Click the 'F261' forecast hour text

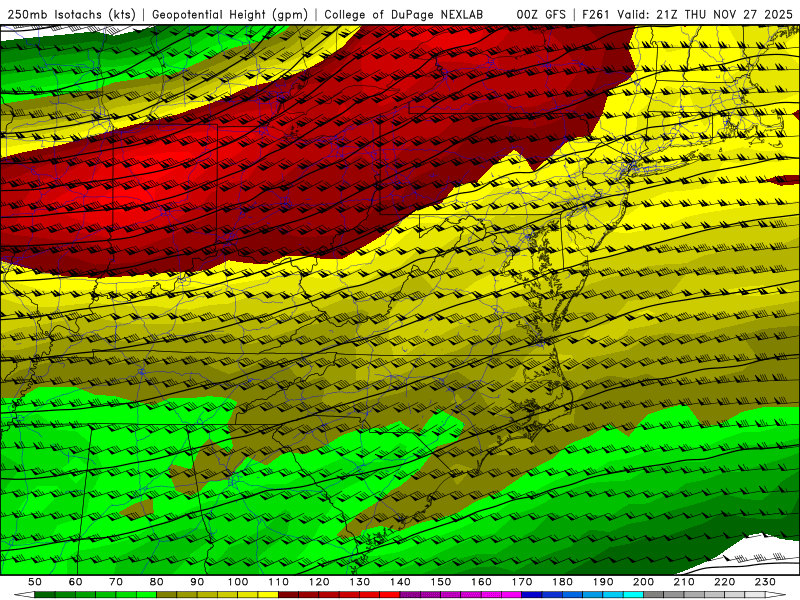(595, 15)
